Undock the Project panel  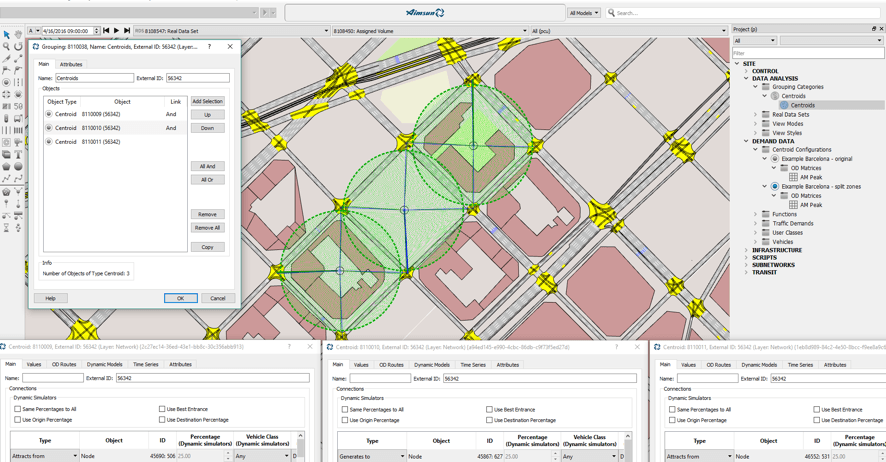[x=874, y=29]
